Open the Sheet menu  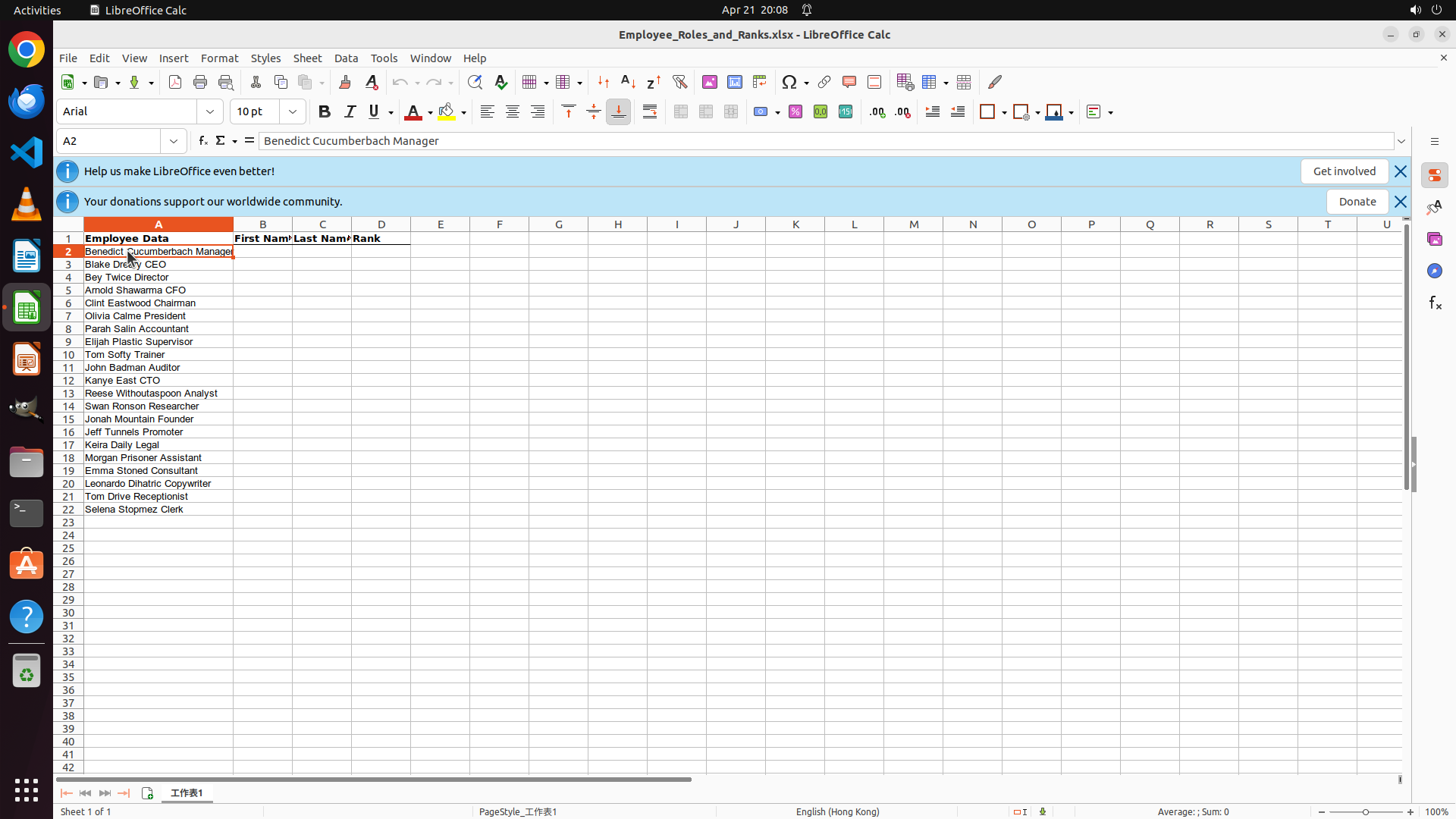click(x=307, y=58)
